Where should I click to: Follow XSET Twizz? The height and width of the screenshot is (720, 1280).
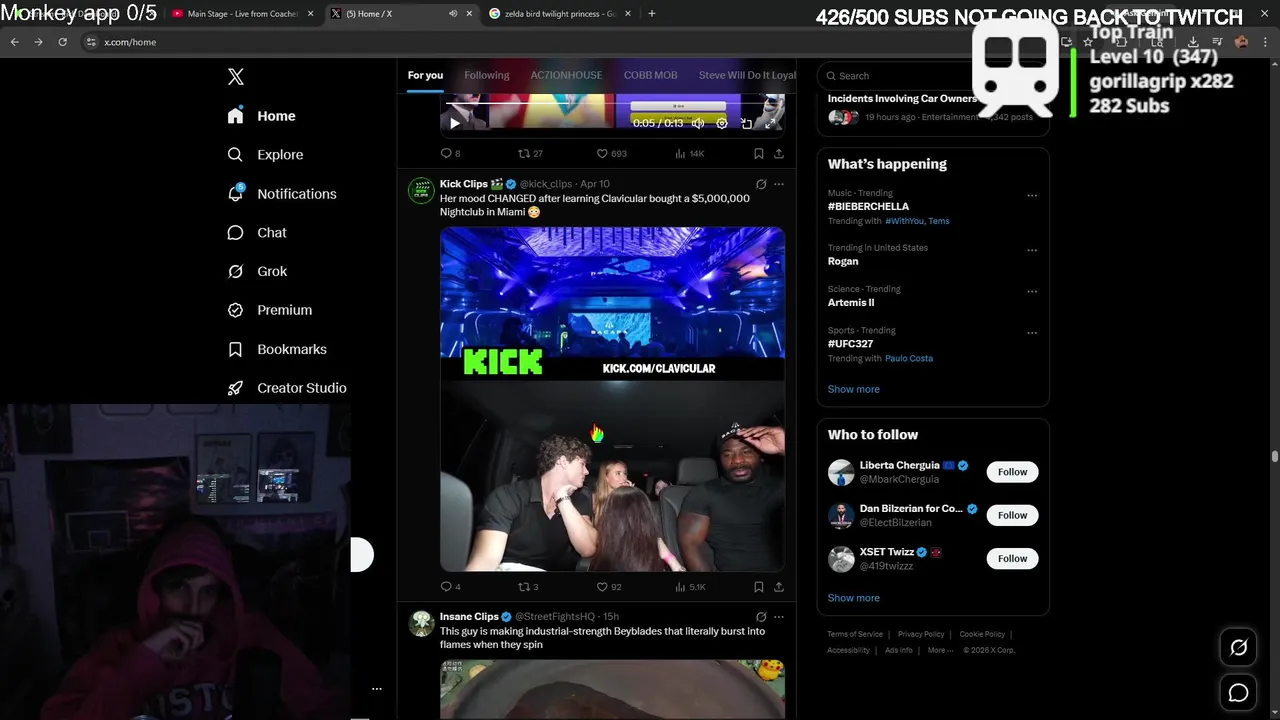point(1012,558)
